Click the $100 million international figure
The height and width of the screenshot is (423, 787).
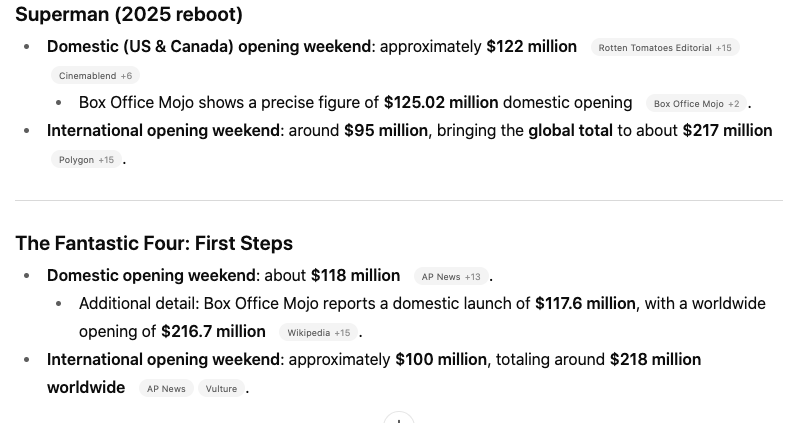(x=441, y=359)
